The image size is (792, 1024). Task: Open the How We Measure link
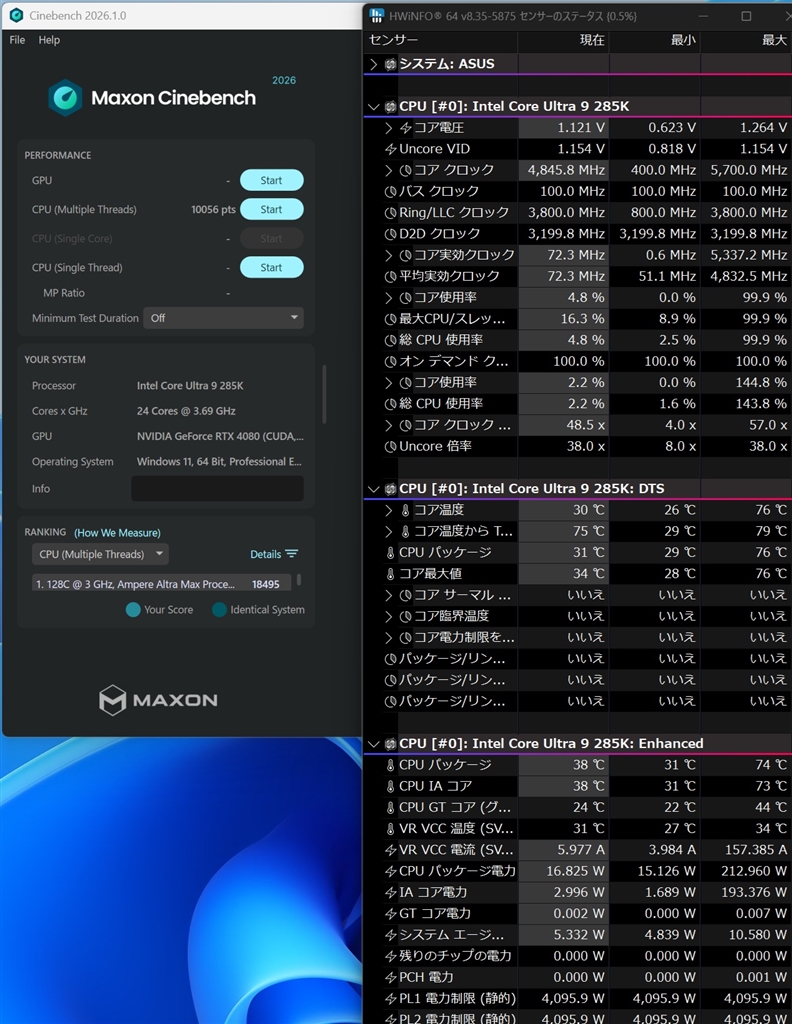coord(117,533)
